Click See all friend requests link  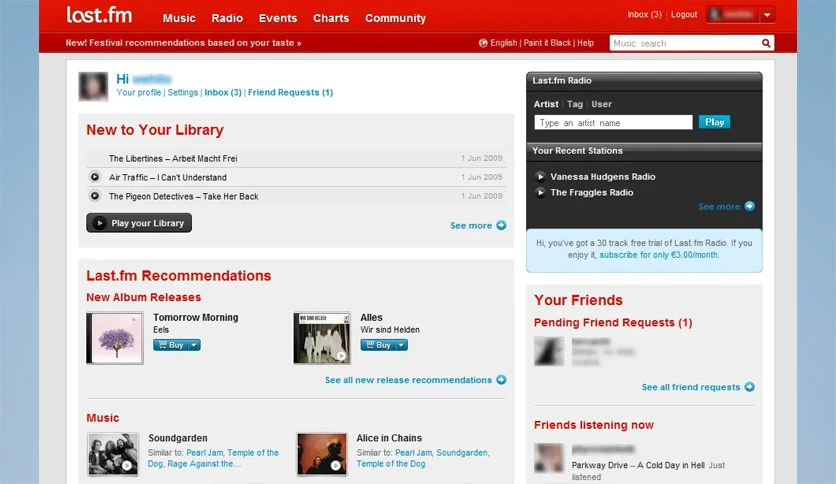tap(691, 387)
